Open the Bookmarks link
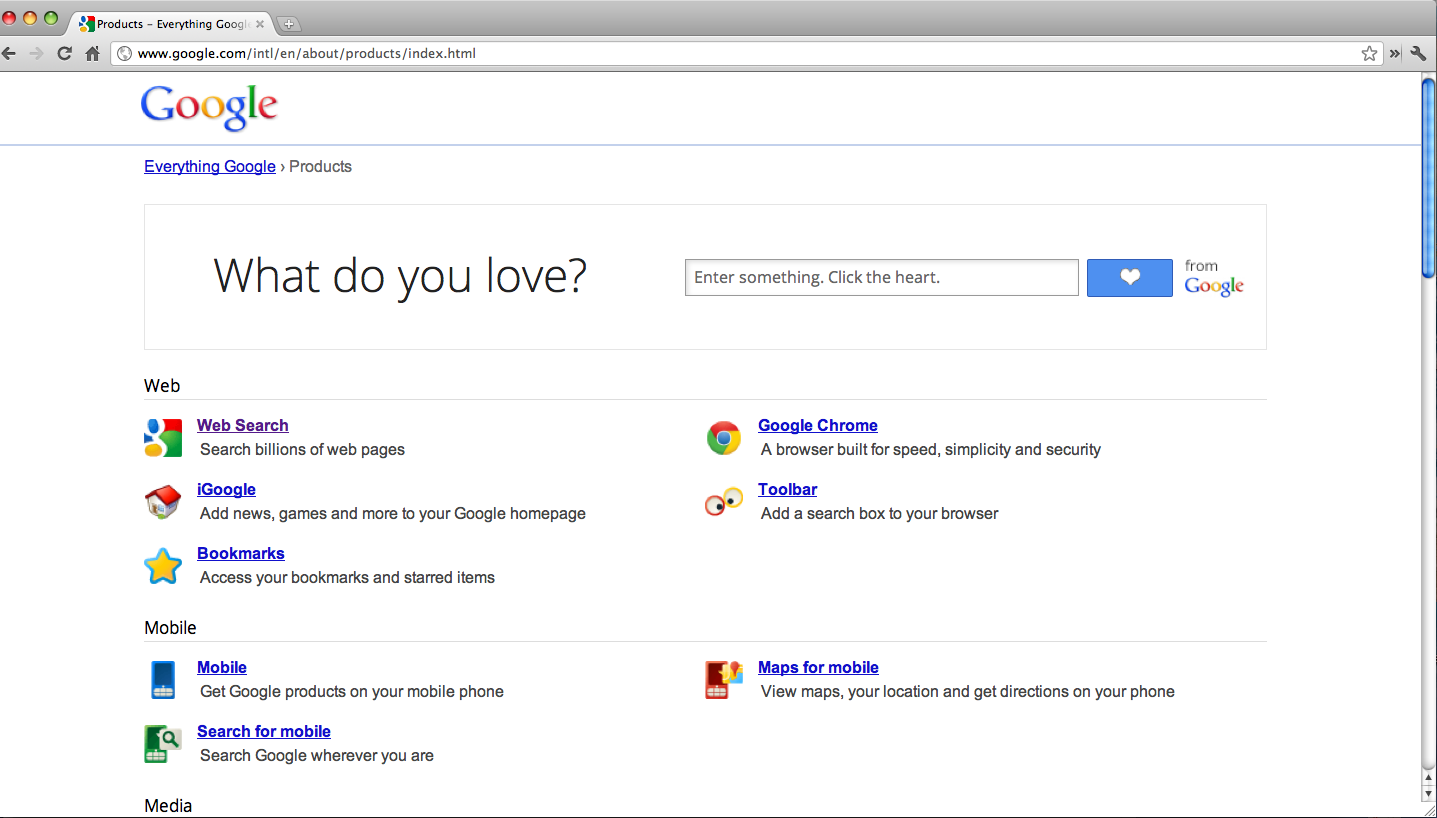1437x818 pixels. point(241,553)
